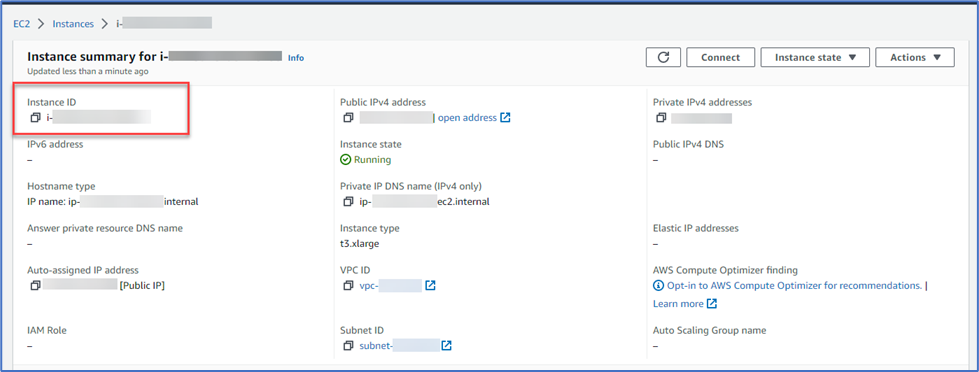Click the Elastic IP addresses label

pyautogui.click(x=696, y=228)
